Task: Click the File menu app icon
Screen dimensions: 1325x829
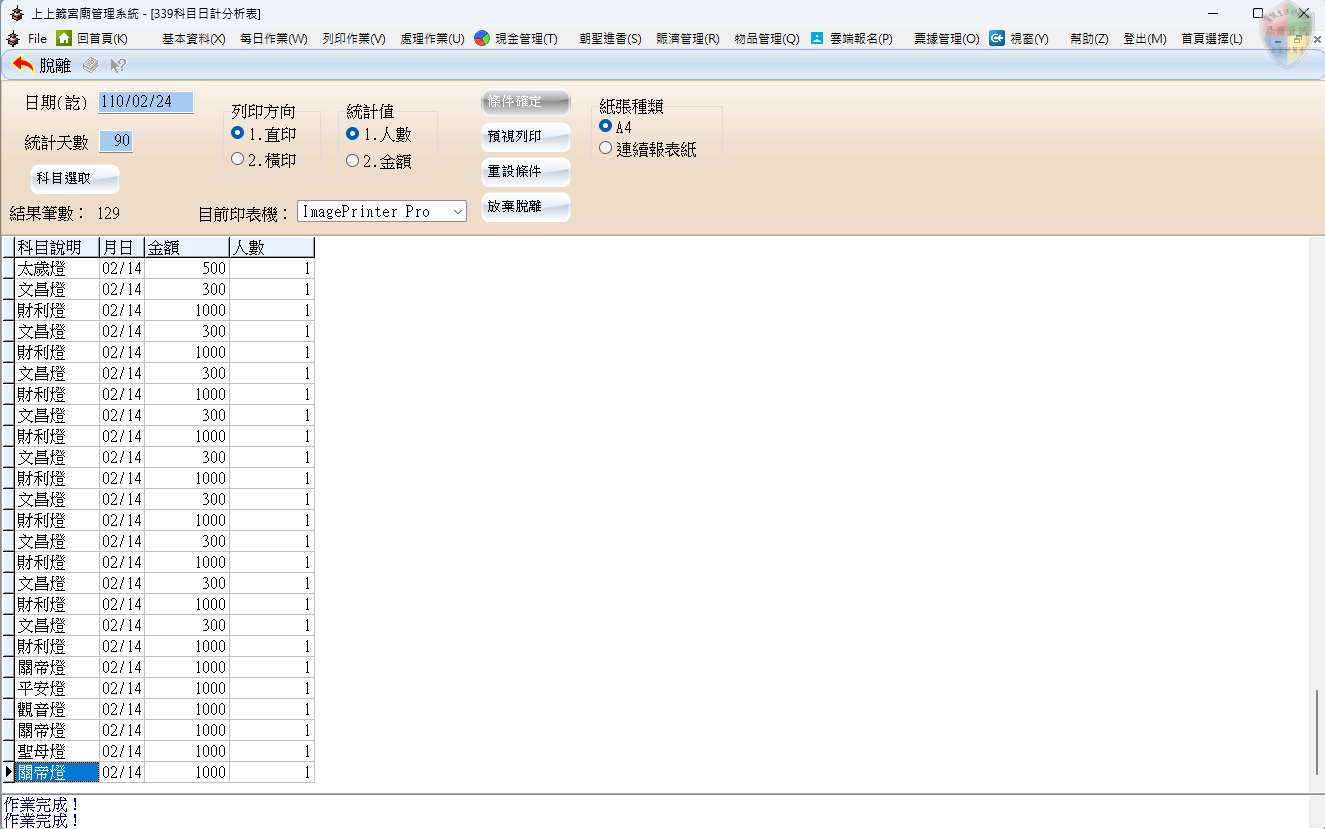Action: tap(13, 38)
